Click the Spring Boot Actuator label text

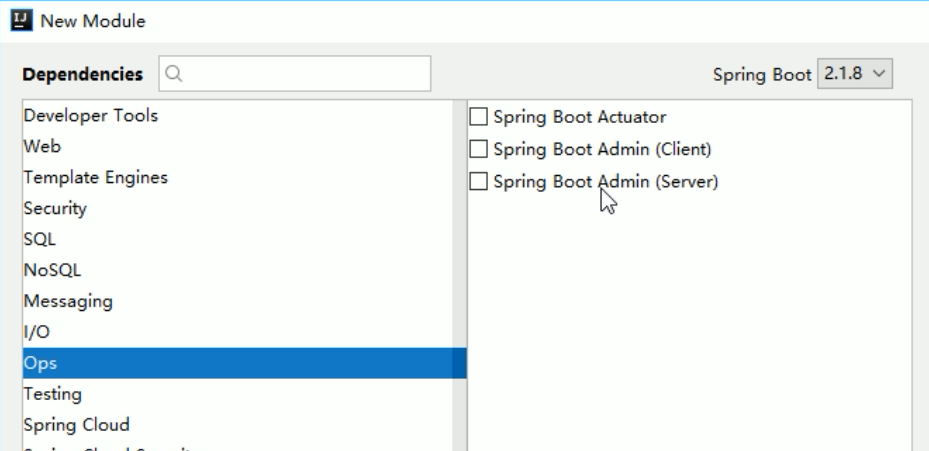click(579, 117)
